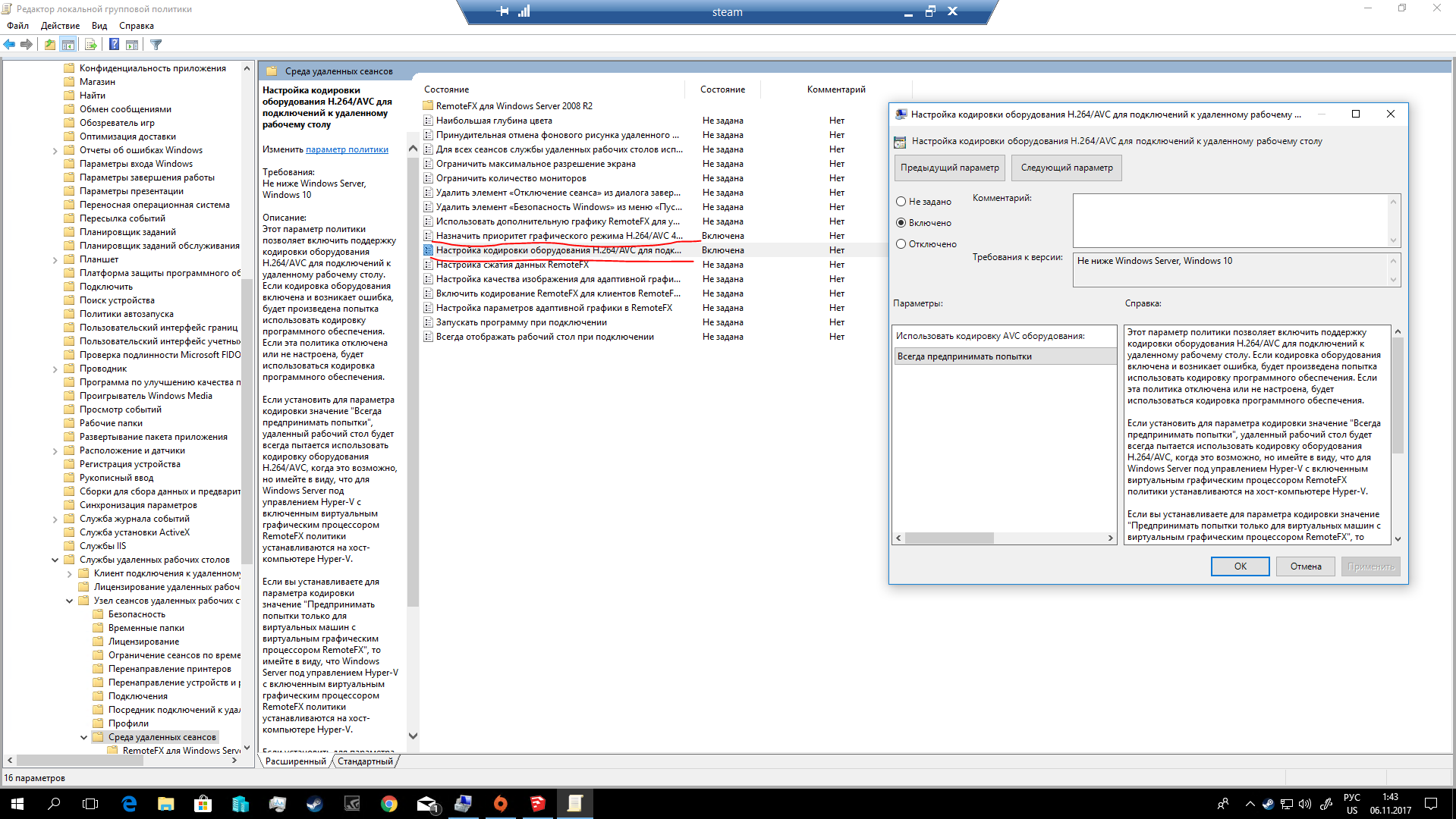
Task: Open File Explorer from the taskbar
Action: (166, 804)
